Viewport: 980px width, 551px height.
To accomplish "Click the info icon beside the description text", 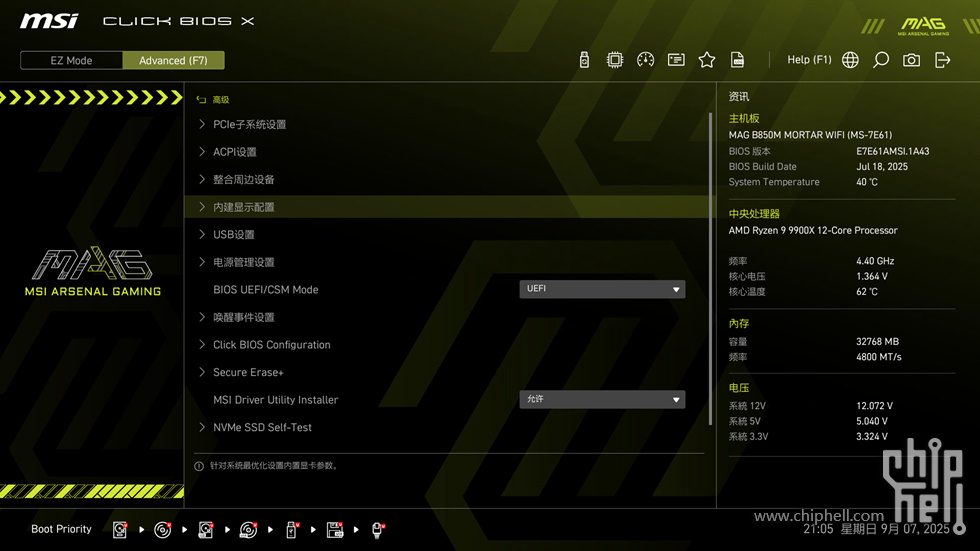I will (x=199, y=466).
